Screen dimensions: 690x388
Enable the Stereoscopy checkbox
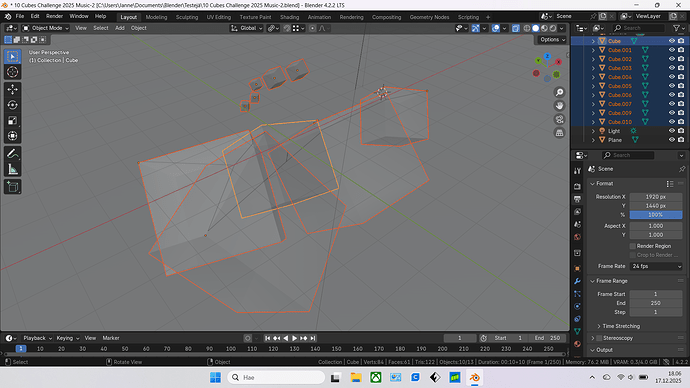click(599, 338)
